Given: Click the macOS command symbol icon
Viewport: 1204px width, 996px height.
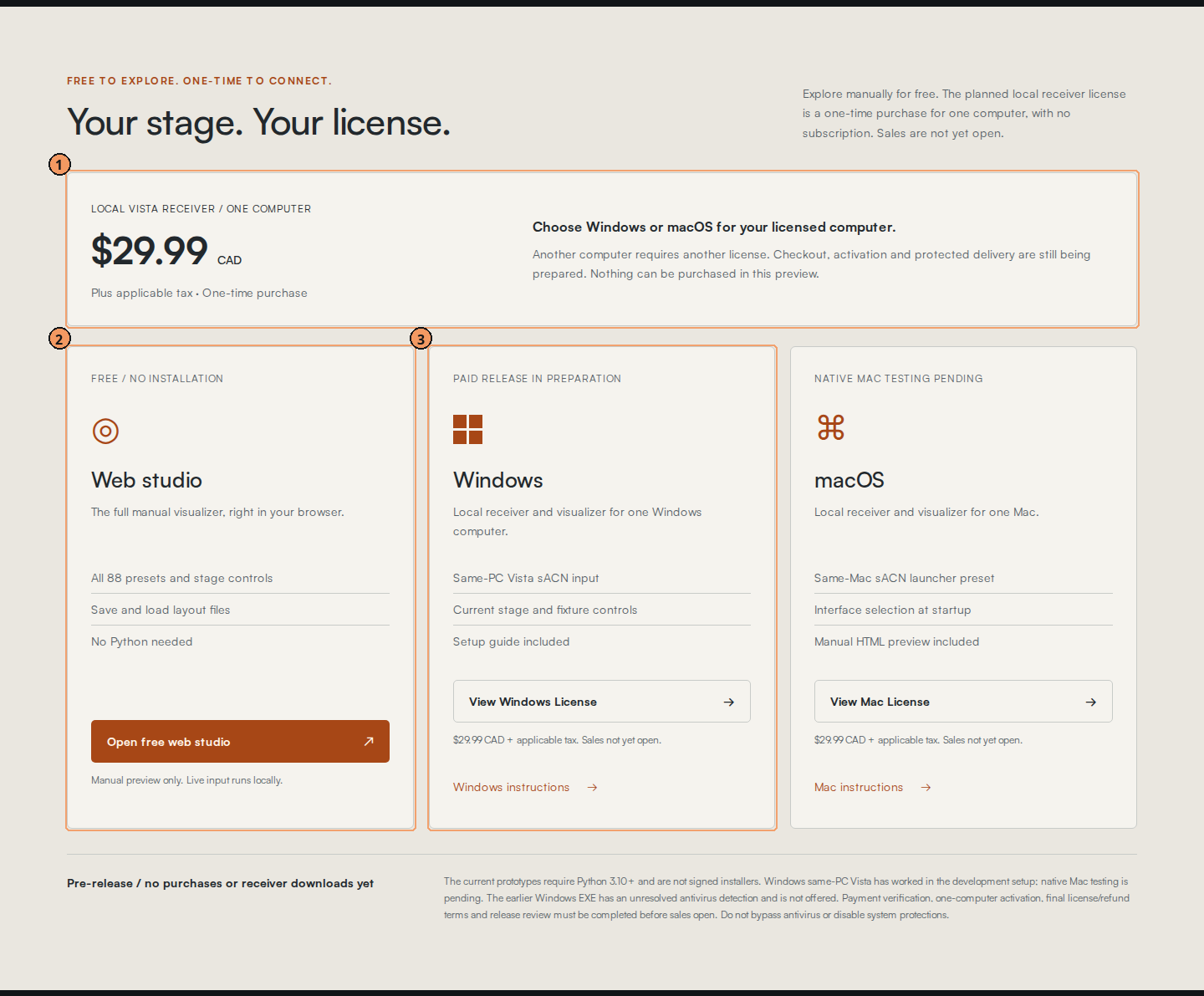Looking at the screenshot, I should 831,427.
